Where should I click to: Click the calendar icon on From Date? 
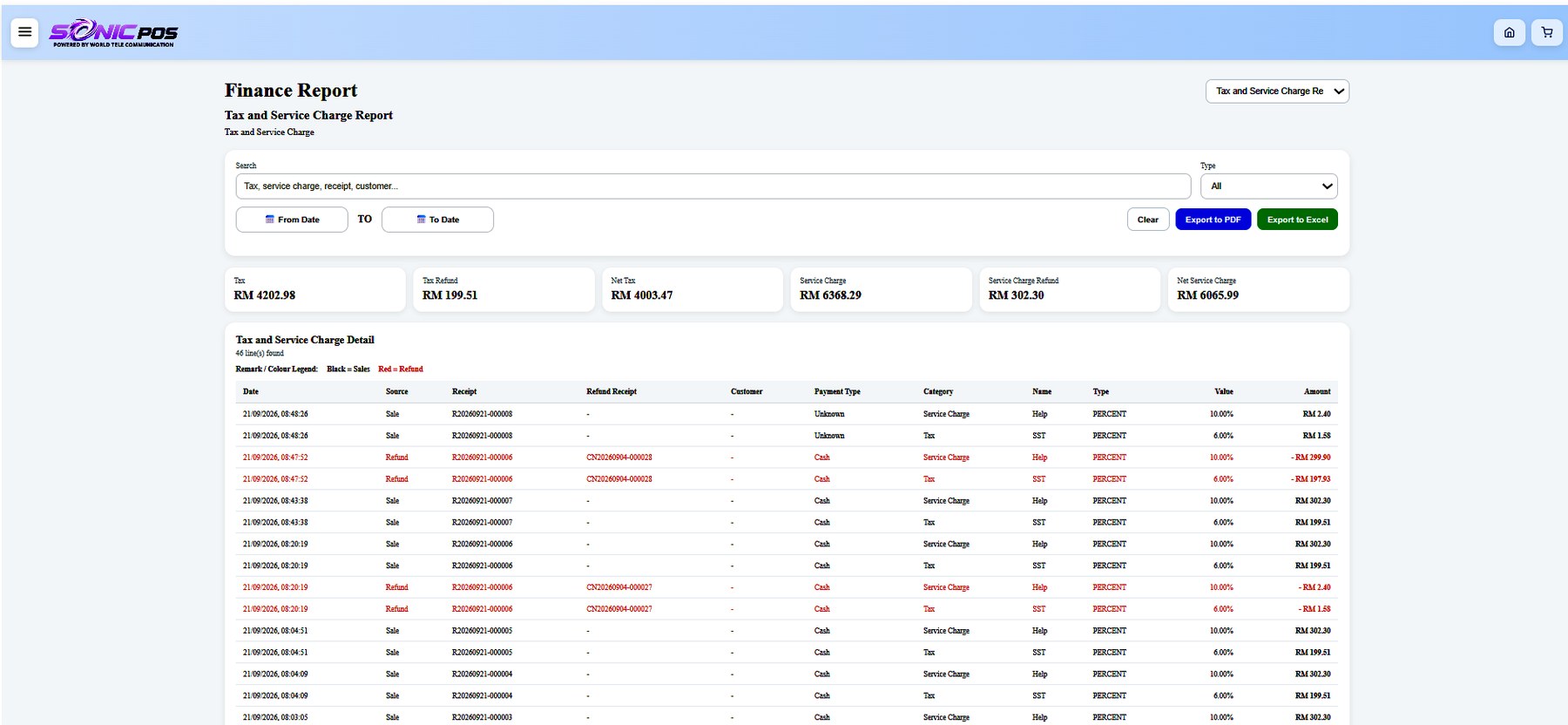(x=270, y=220)
